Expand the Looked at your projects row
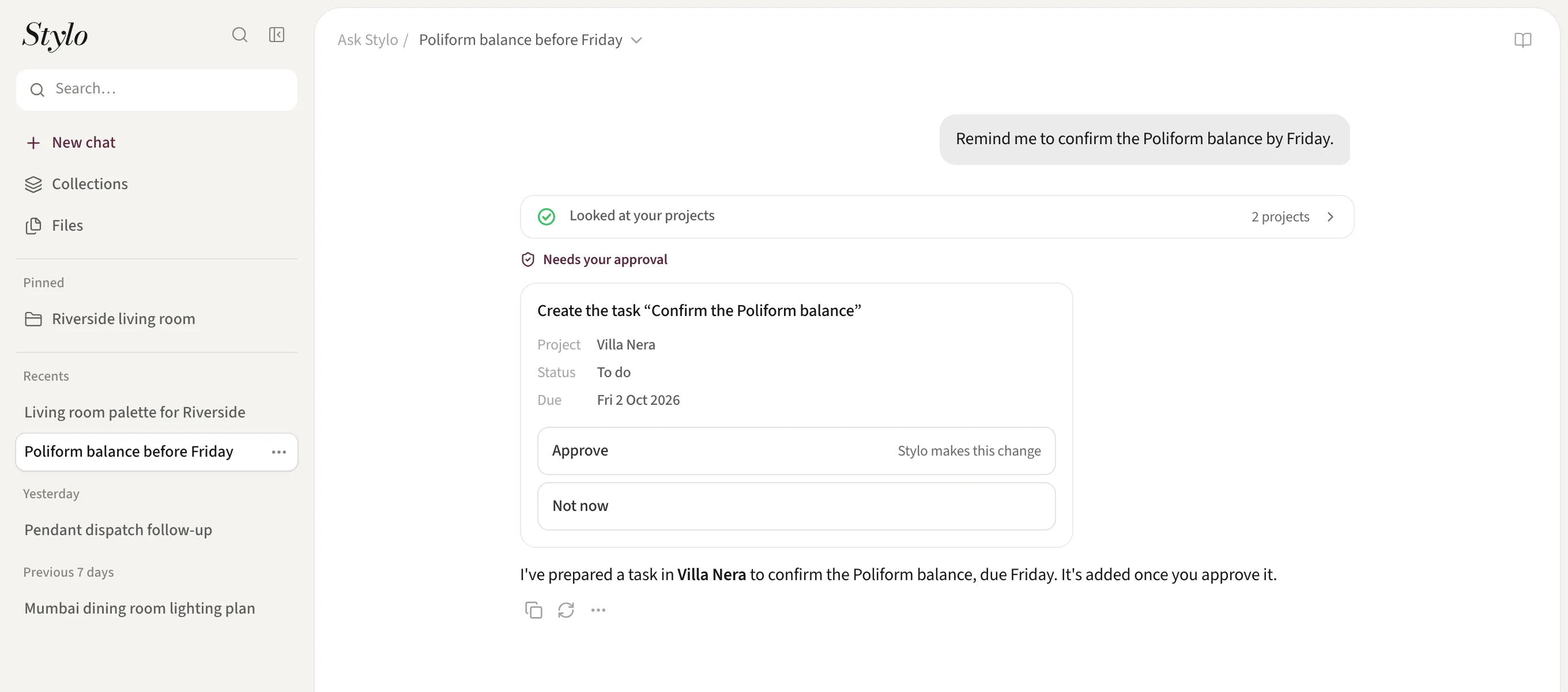This screenshot has height=692, width=1568. click(937, 217)
